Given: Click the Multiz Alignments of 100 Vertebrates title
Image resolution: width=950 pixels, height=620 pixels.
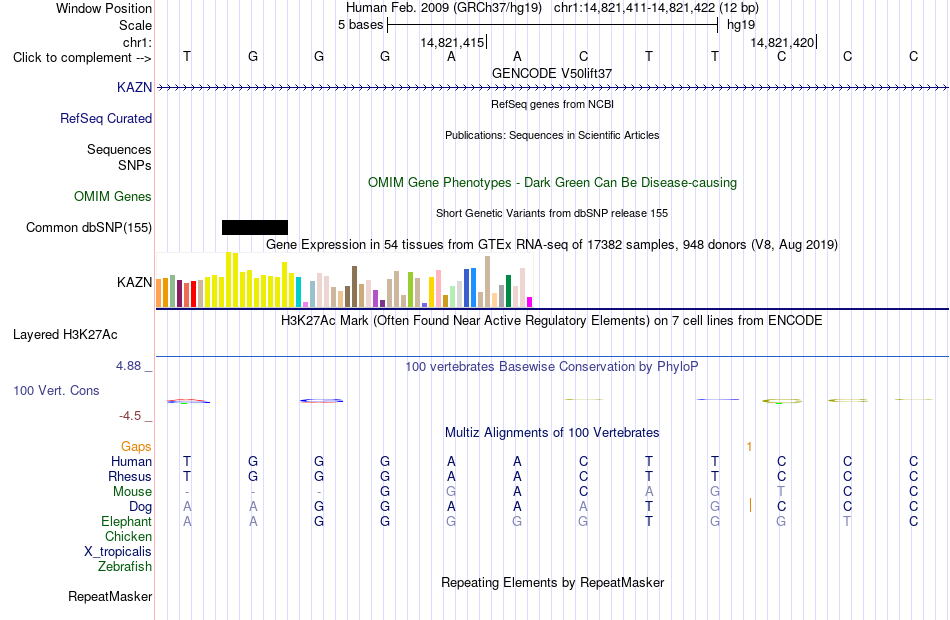Looking at the screenshot, I should 552,433.
